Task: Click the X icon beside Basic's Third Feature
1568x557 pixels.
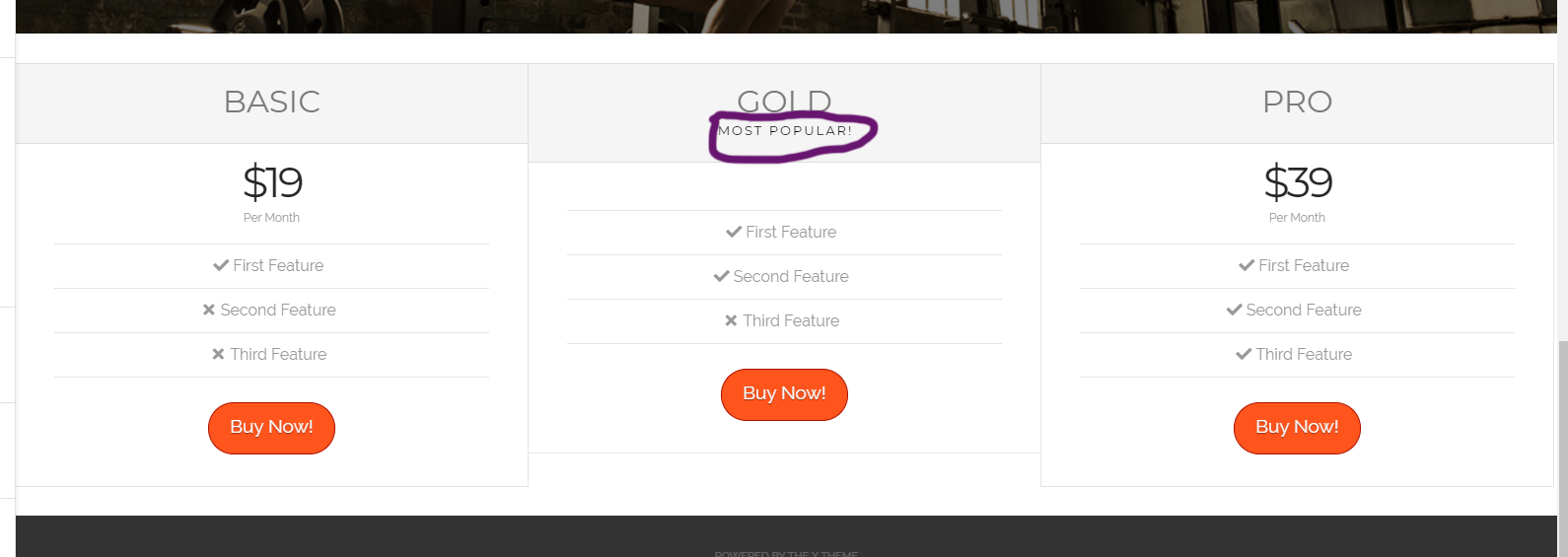Action: 218,354
